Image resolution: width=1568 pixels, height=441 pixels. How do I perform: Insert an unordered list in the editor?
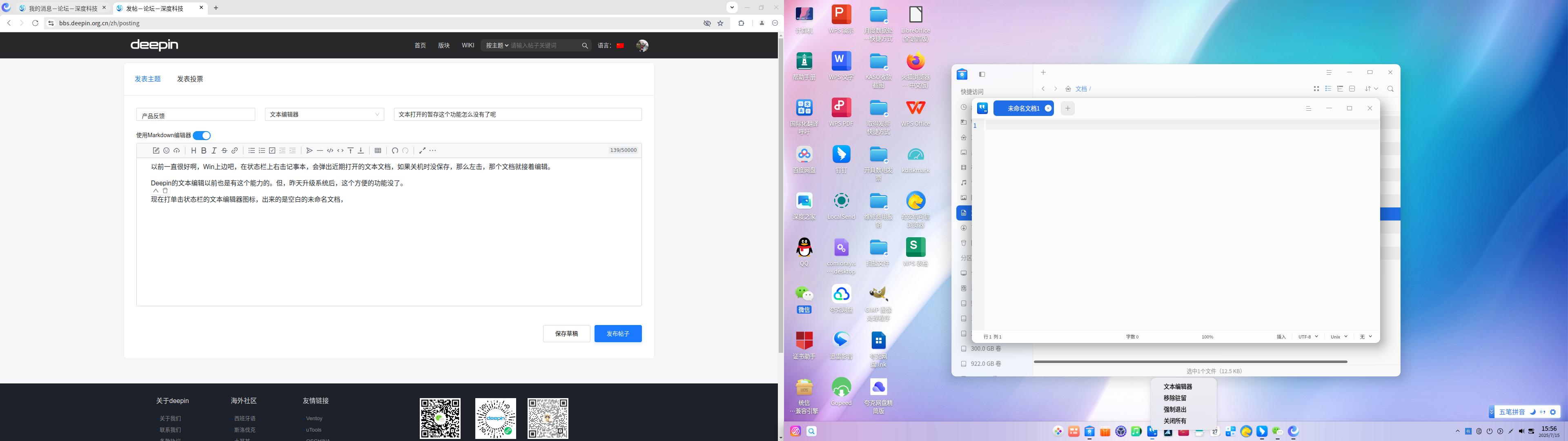point(252,150)
